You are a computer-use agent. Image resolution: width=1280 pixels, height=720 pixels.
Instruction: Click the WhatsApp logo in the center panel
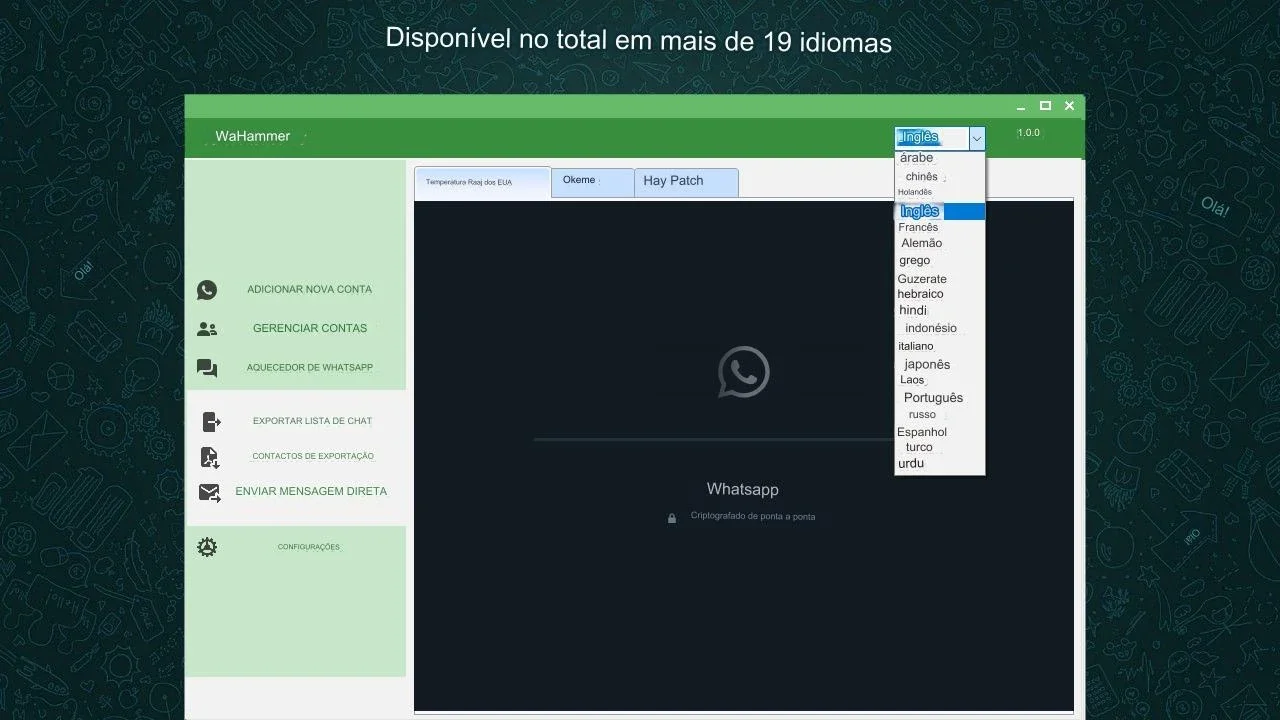coord(743,372)
